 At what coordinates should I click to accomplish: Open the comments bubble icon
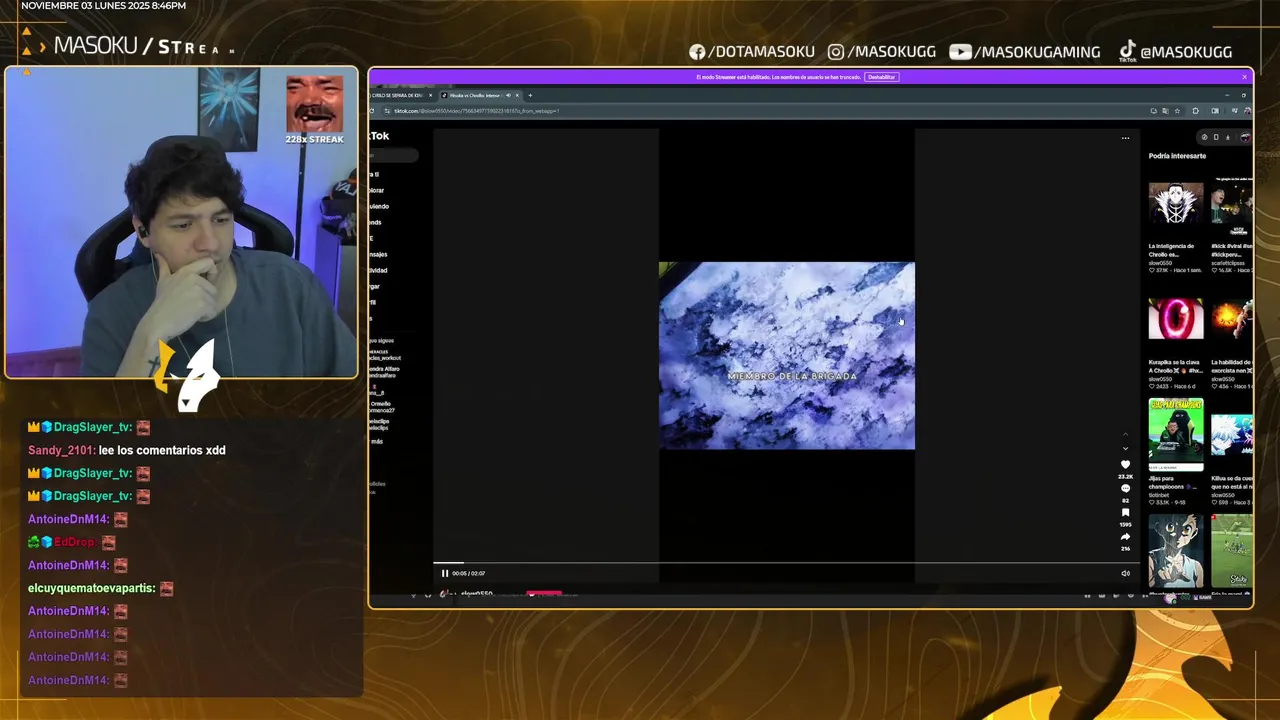(1125, 489)
